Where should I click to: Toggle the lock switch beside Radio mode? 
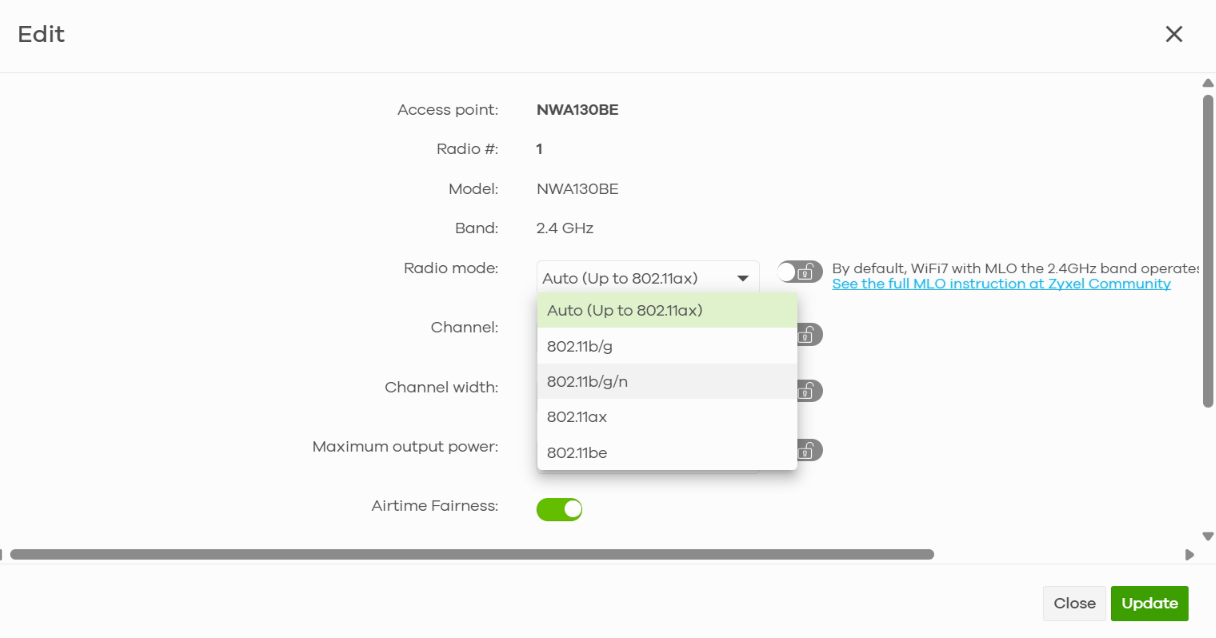click(x=800, y=272)
